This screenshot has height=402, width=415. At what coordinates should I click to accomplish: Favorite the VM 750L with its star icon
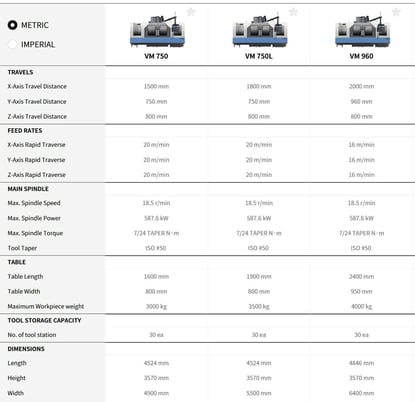tap(293, 12)
